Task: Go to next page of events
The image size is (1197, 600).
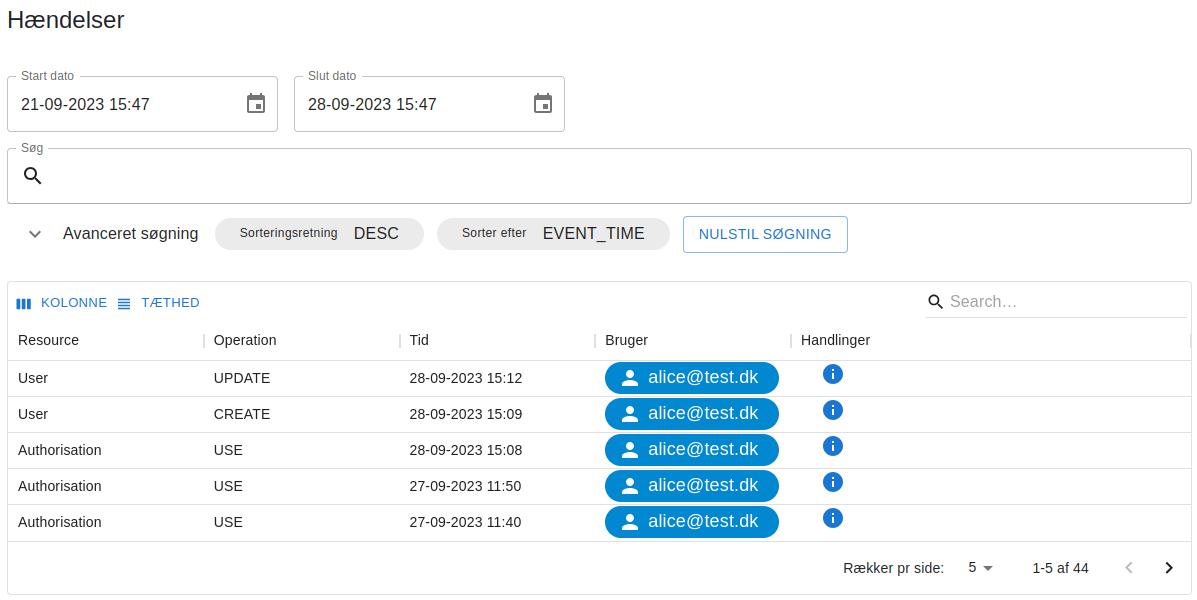Action: pyautogui.click(x=1168, y=568)
